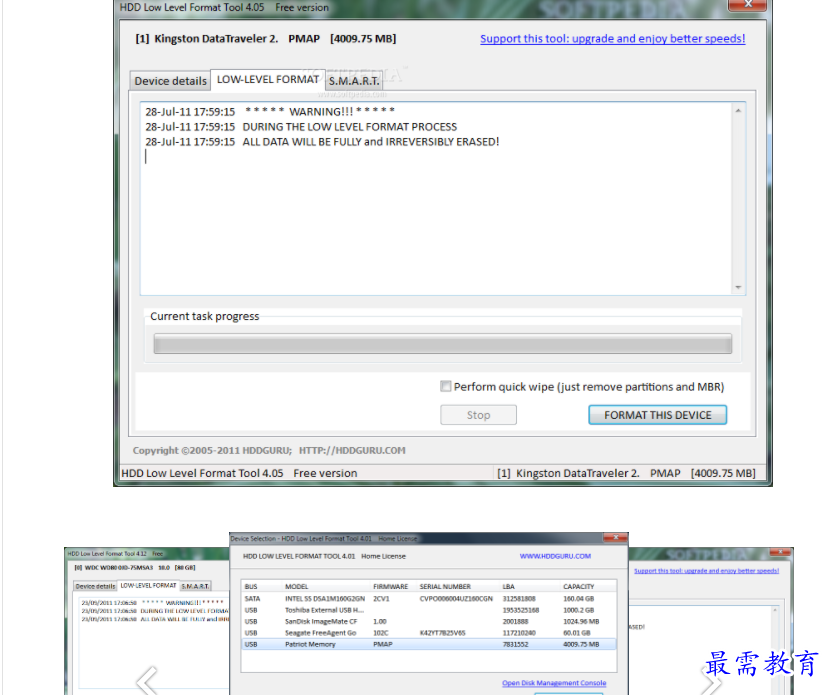
Task: Select the INTEL SSD SATA row
Action: (x=428, y=599)
